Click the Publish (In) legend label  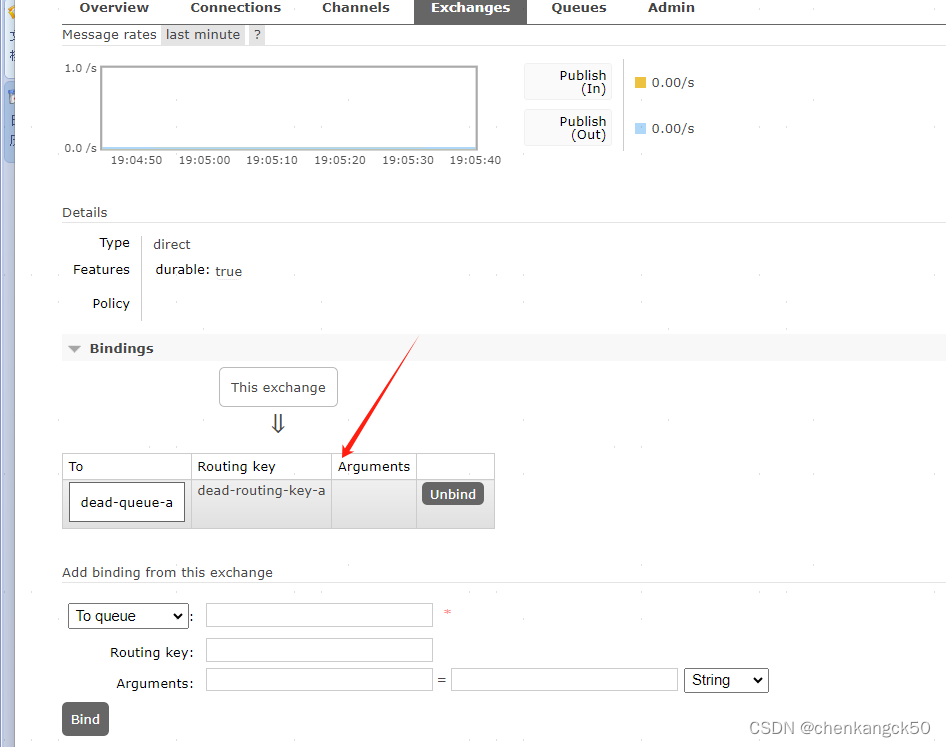(568, 81)
